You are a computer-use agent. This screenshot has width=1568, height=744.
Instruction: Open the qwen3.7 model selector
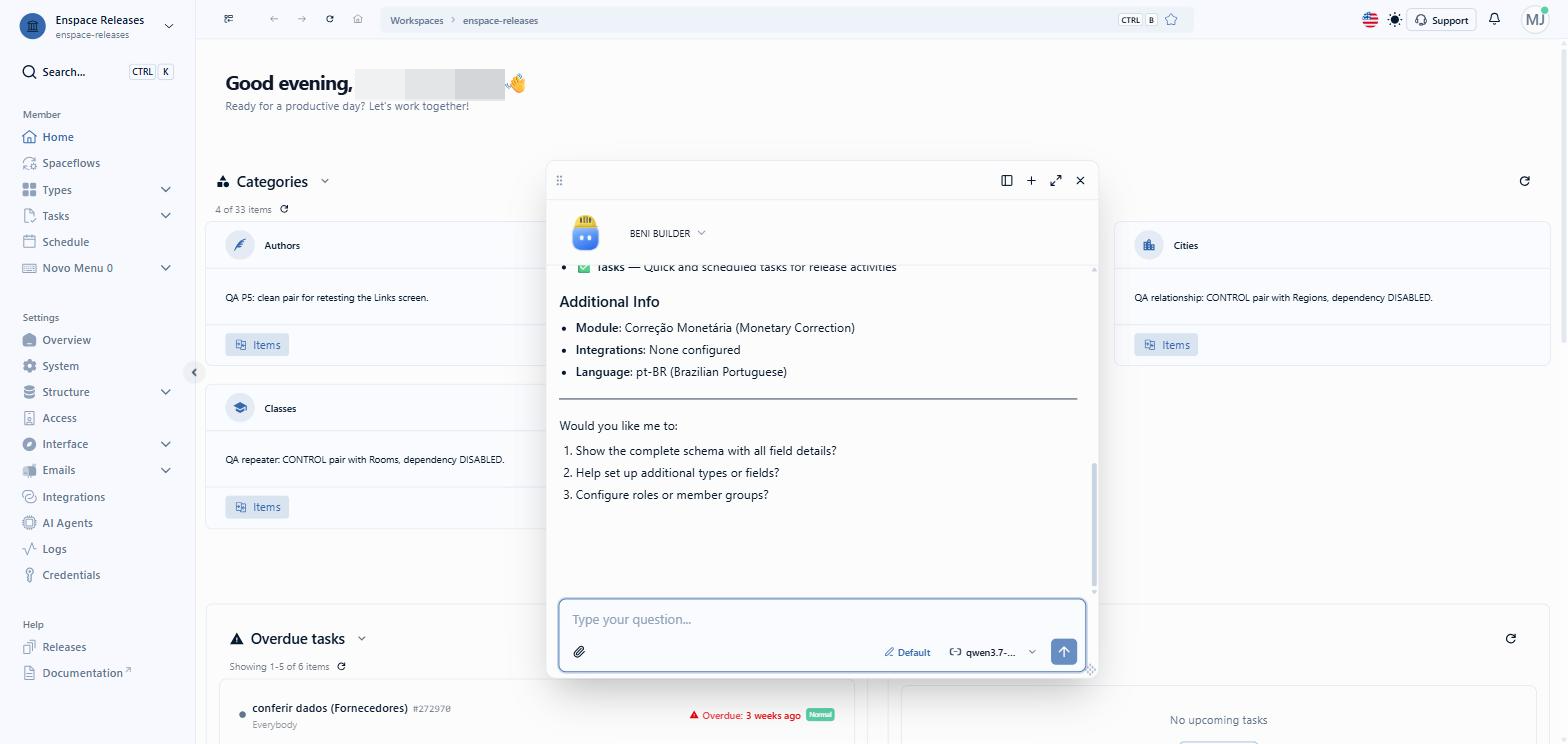coord(992,652)
